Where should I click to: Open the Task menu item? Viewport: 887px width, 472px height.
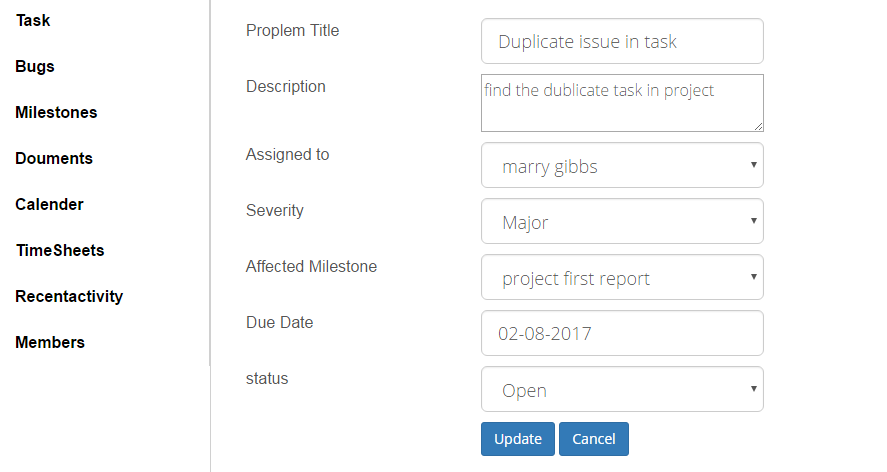(33, 20)
